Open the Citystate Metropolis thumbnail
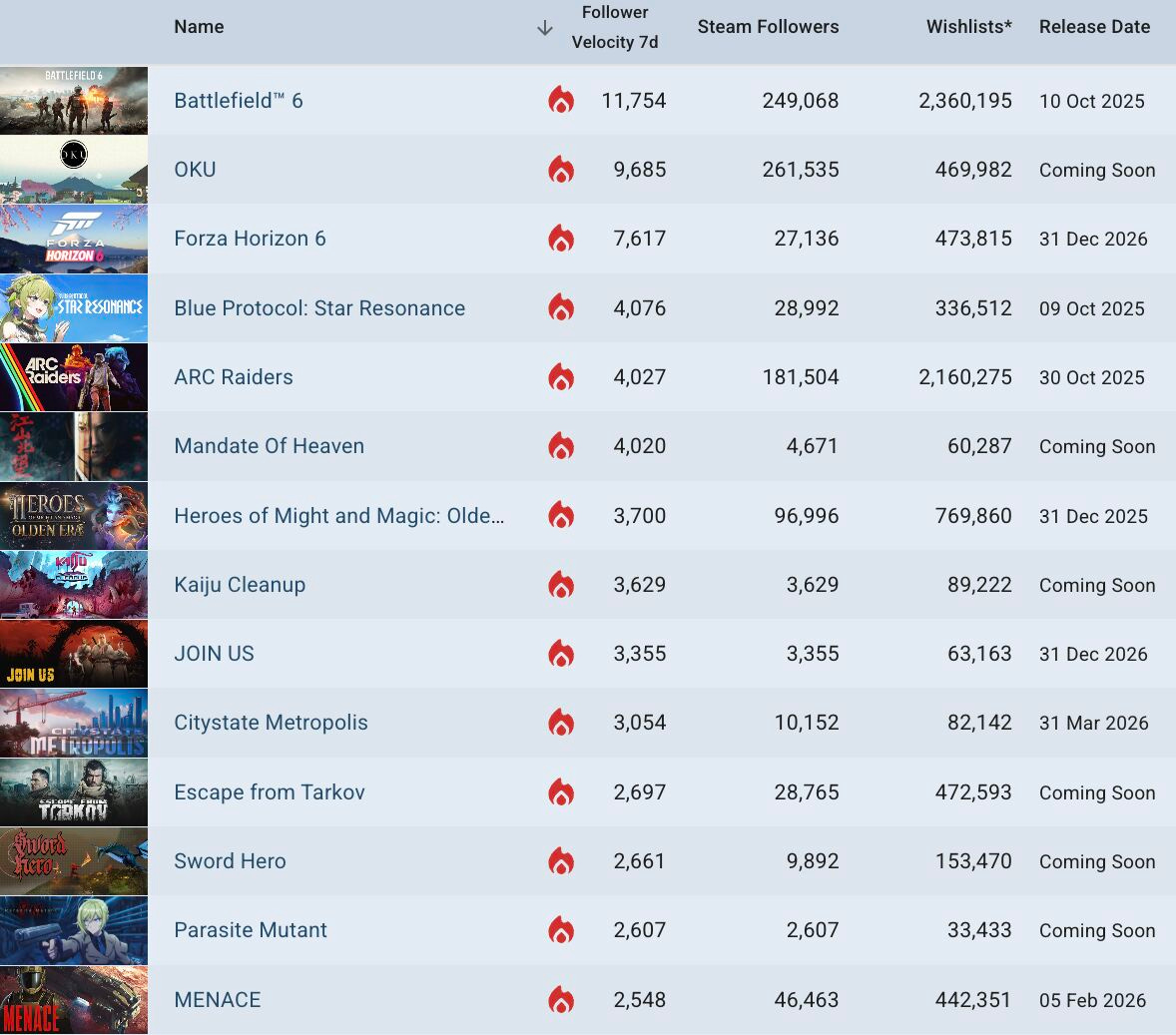 point(74,723)
